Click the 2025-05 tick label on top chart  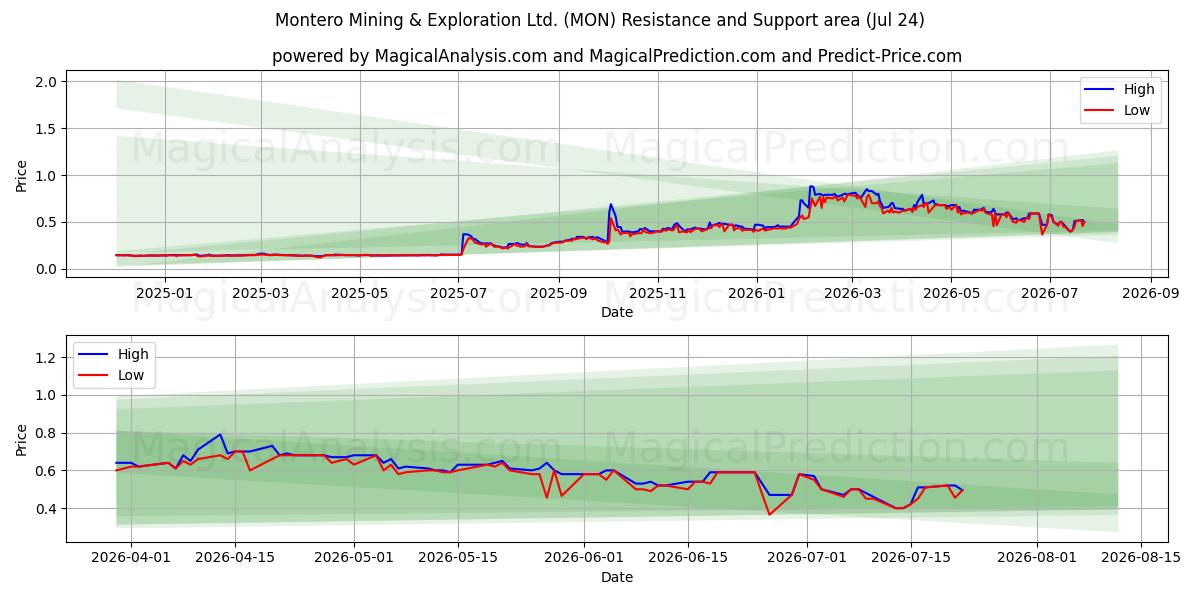coord(360,293)
